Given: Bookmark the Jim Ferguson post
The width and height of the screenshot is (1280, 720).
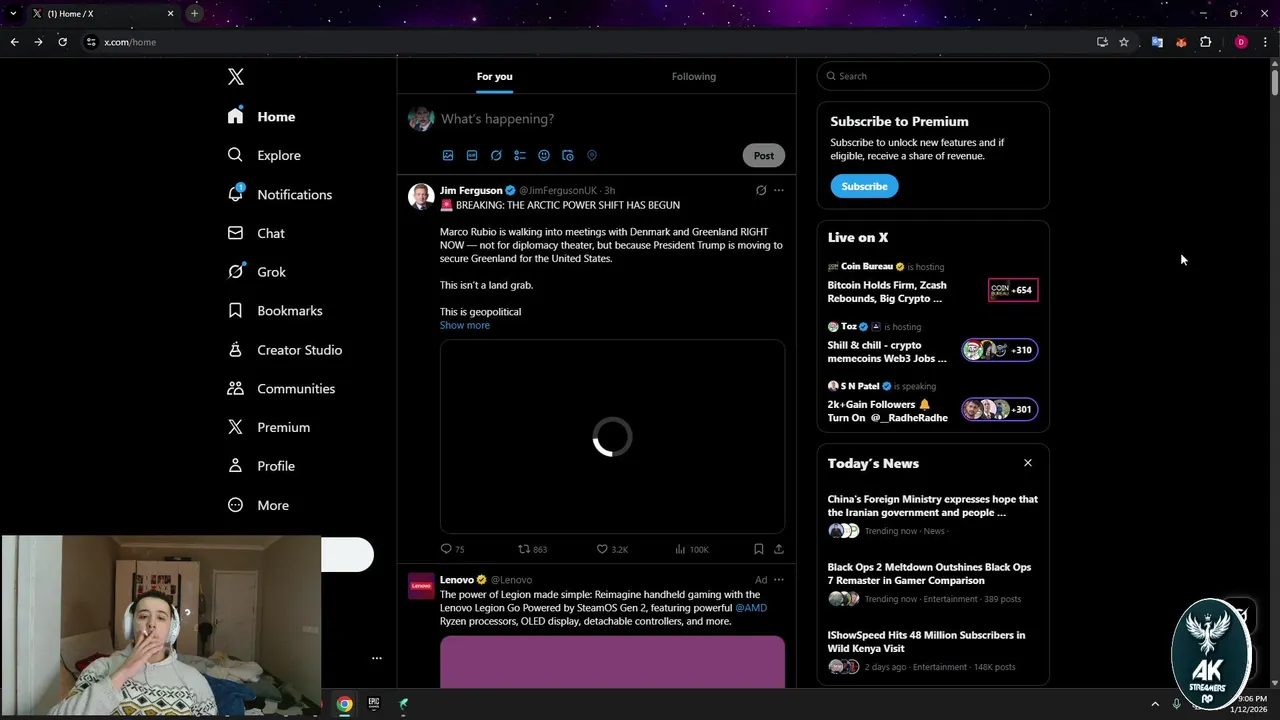Looking at the screenshot, I should click(759, 549).
